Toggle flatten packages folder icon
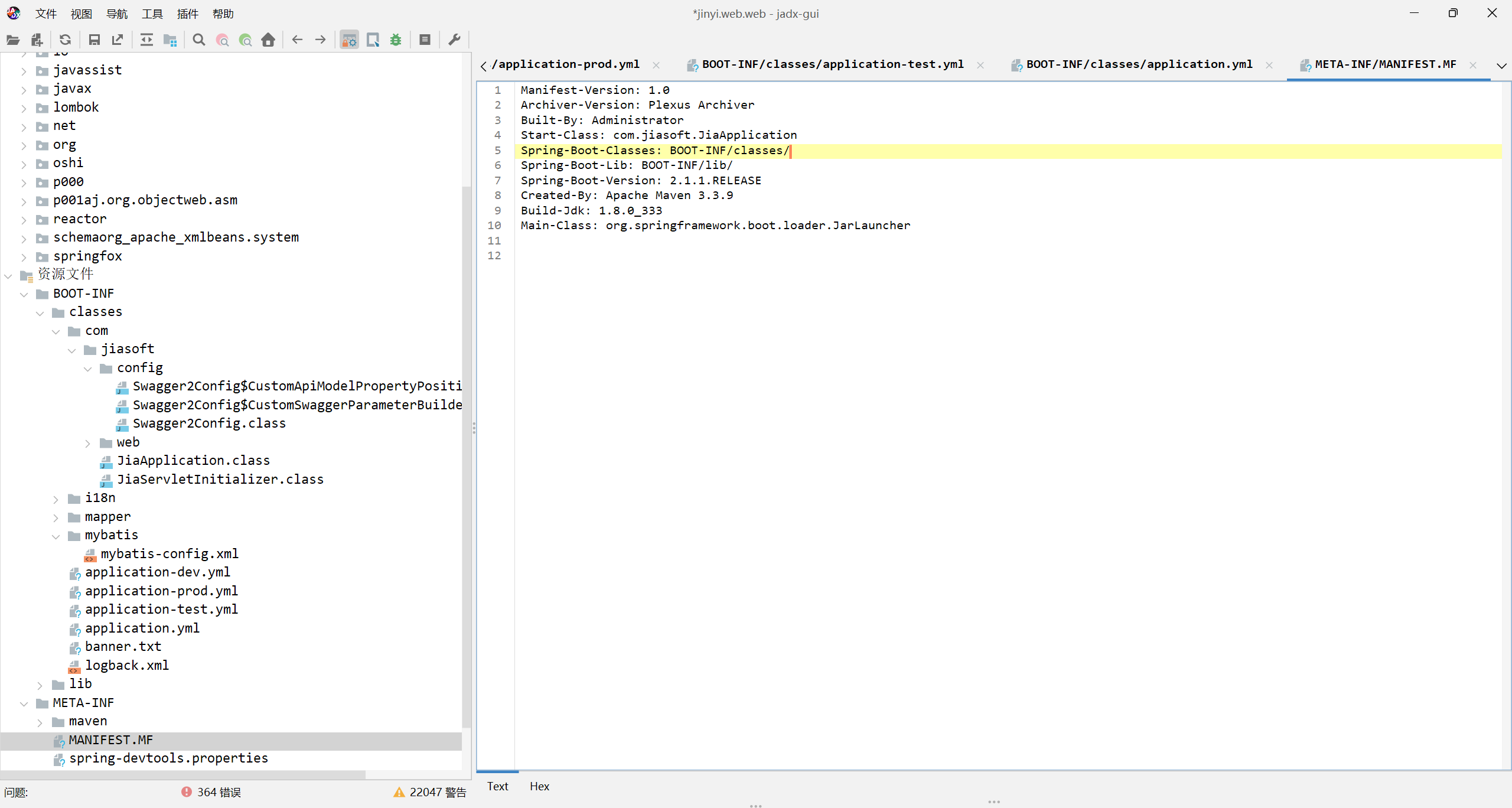 170,40
